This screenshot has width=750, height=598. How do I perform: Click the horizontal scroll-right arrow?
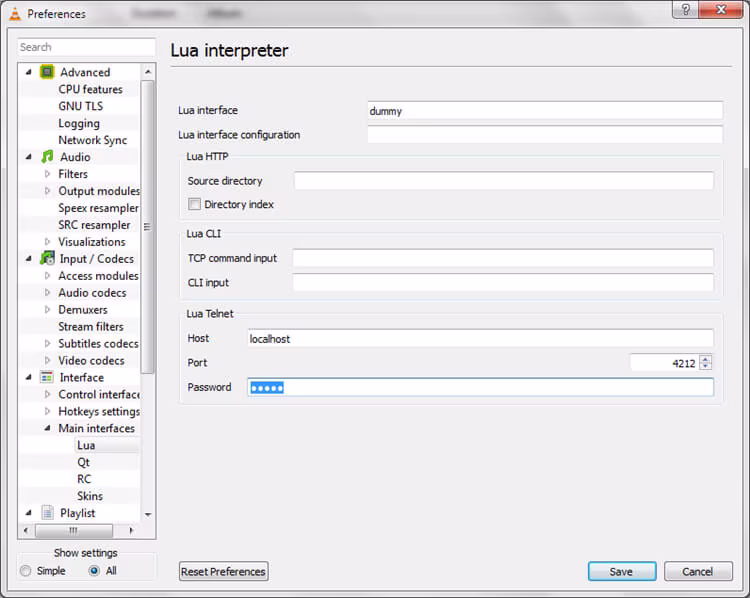(x=131, y=530)
